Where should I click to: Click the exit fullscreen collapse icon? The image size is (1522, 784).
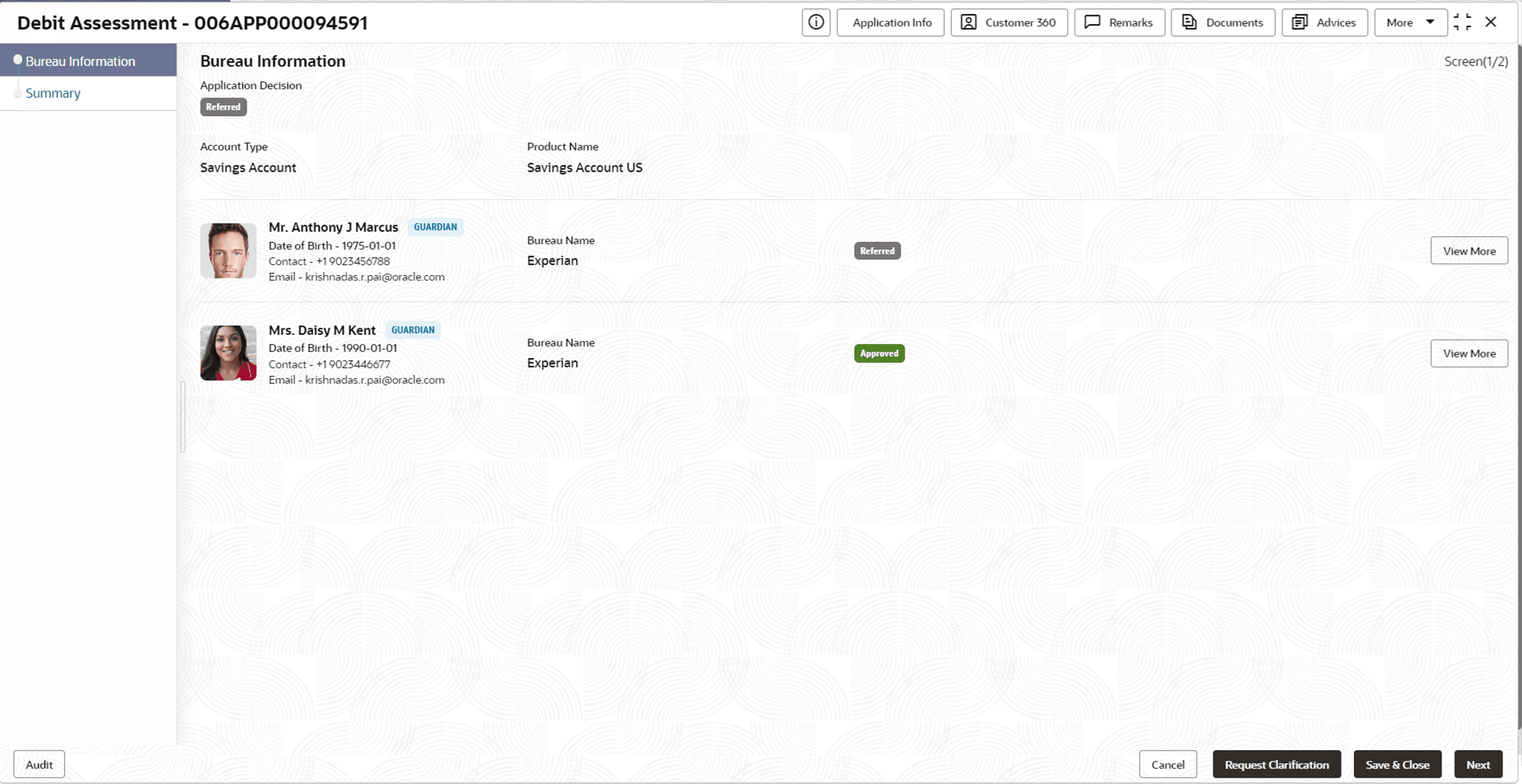tap(1461, 22)
